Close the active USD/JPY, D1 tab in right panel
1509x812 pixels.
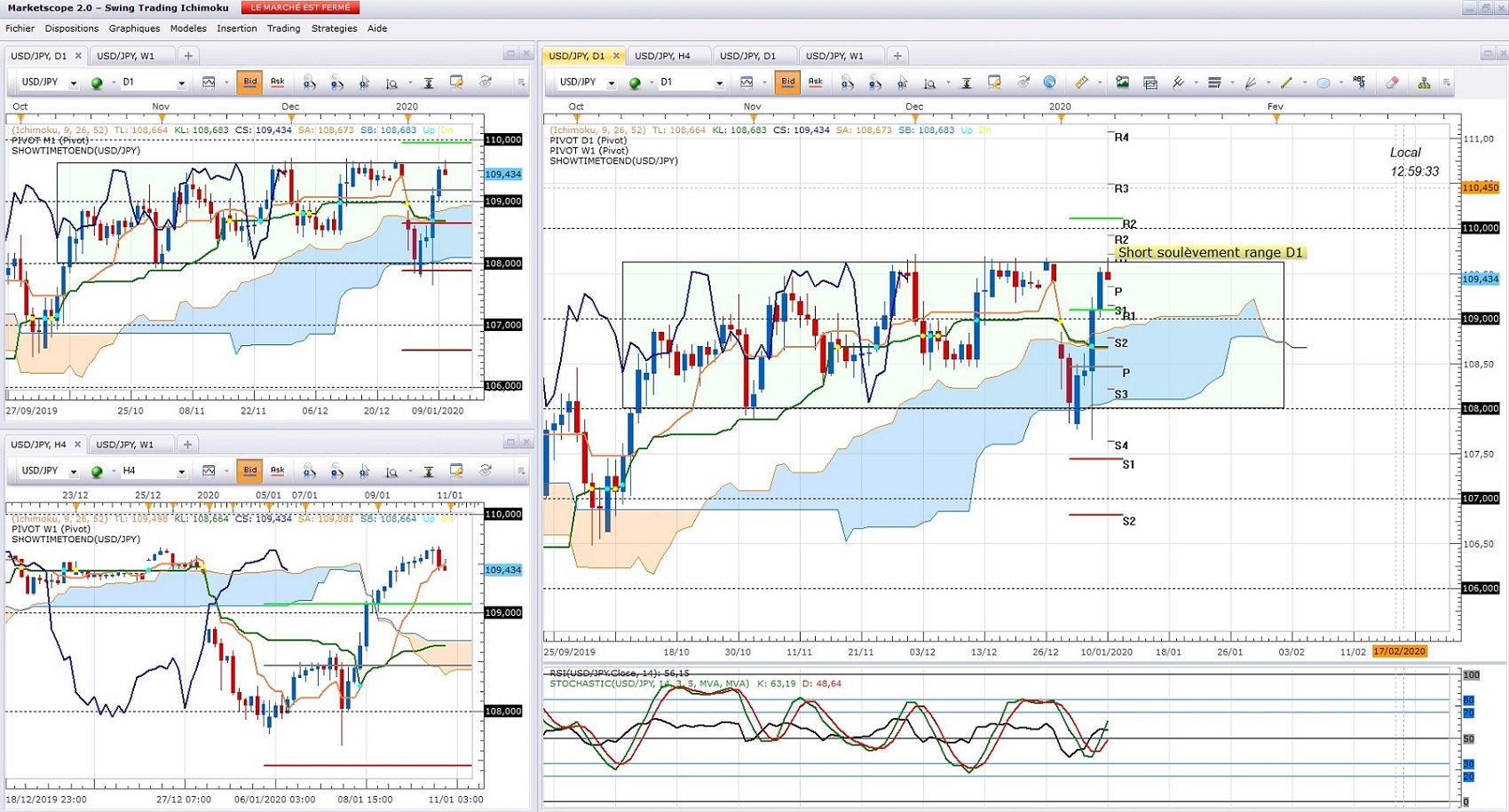[x=616, y=56]
